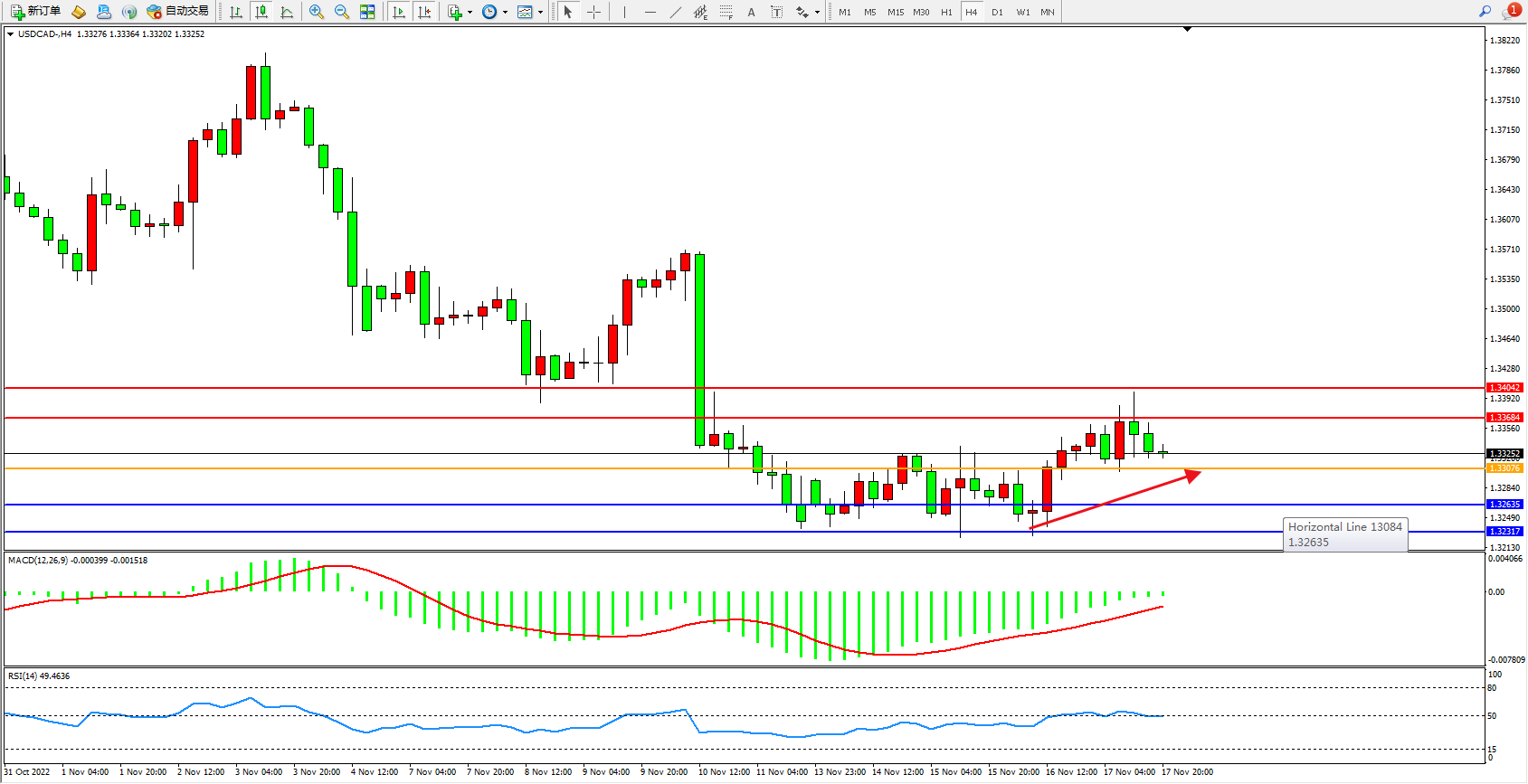The image size is (1528, 784).
Task: Tile chart windows with grid icon
Action: point(367,12)
